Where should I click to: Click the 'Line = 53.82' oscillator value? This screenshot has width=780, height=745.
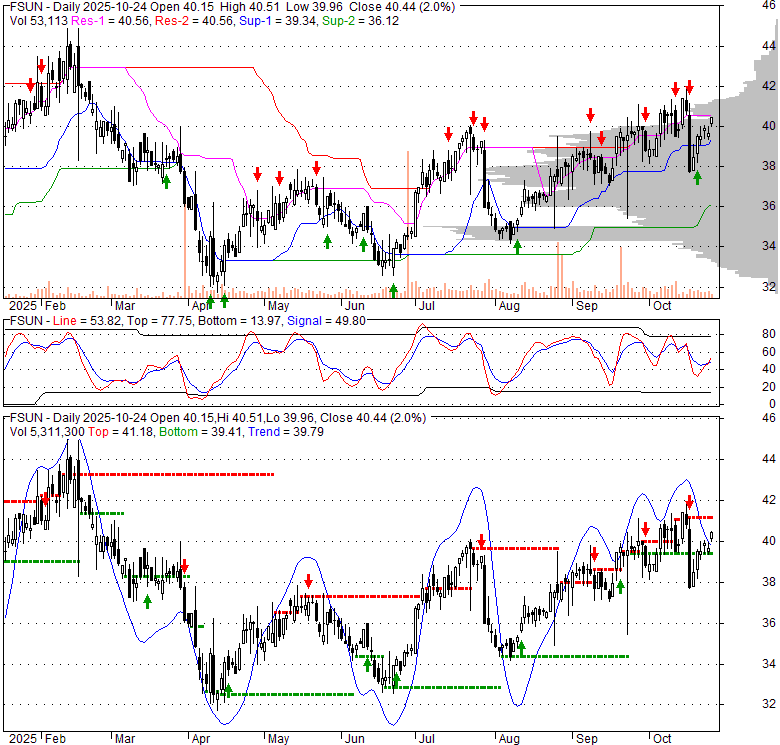[87, 321]
